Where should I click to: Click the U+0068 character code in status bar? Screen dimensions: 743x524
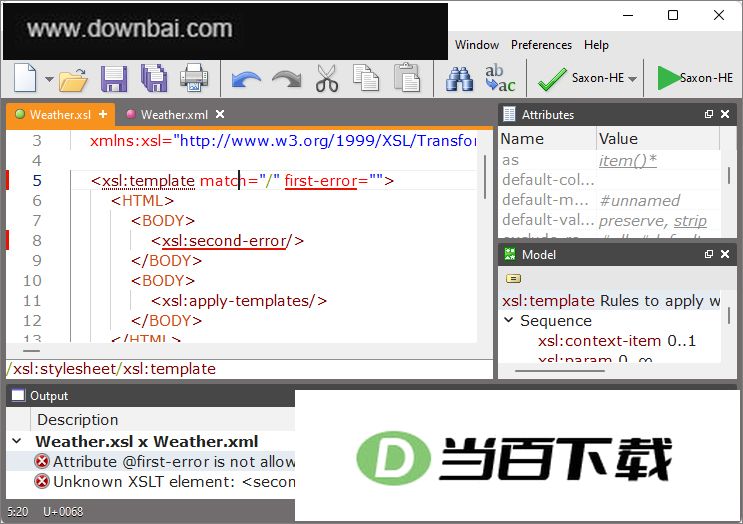coord(63,512)
